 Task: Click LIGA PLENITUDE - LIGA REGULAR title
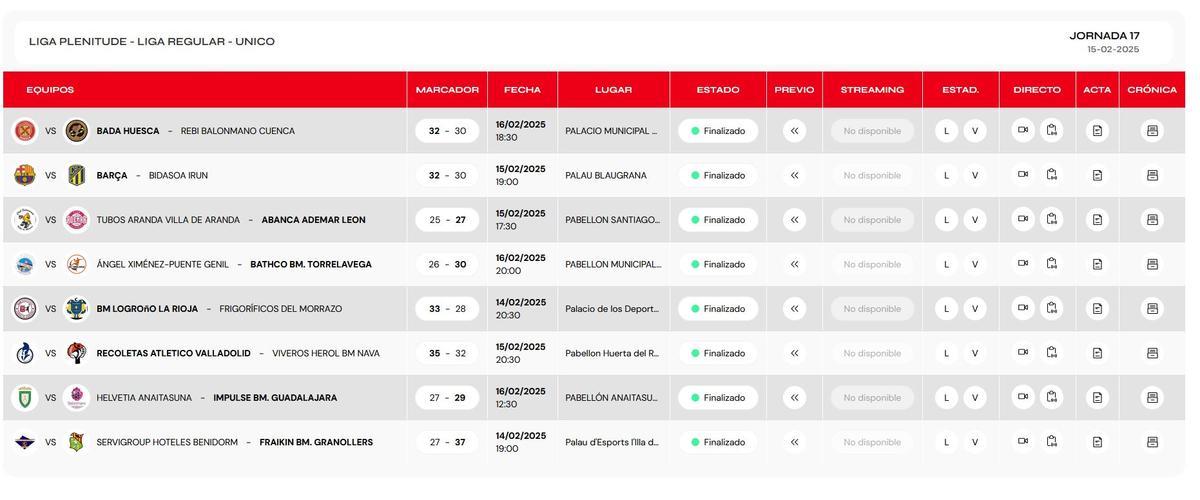point(152,42)
